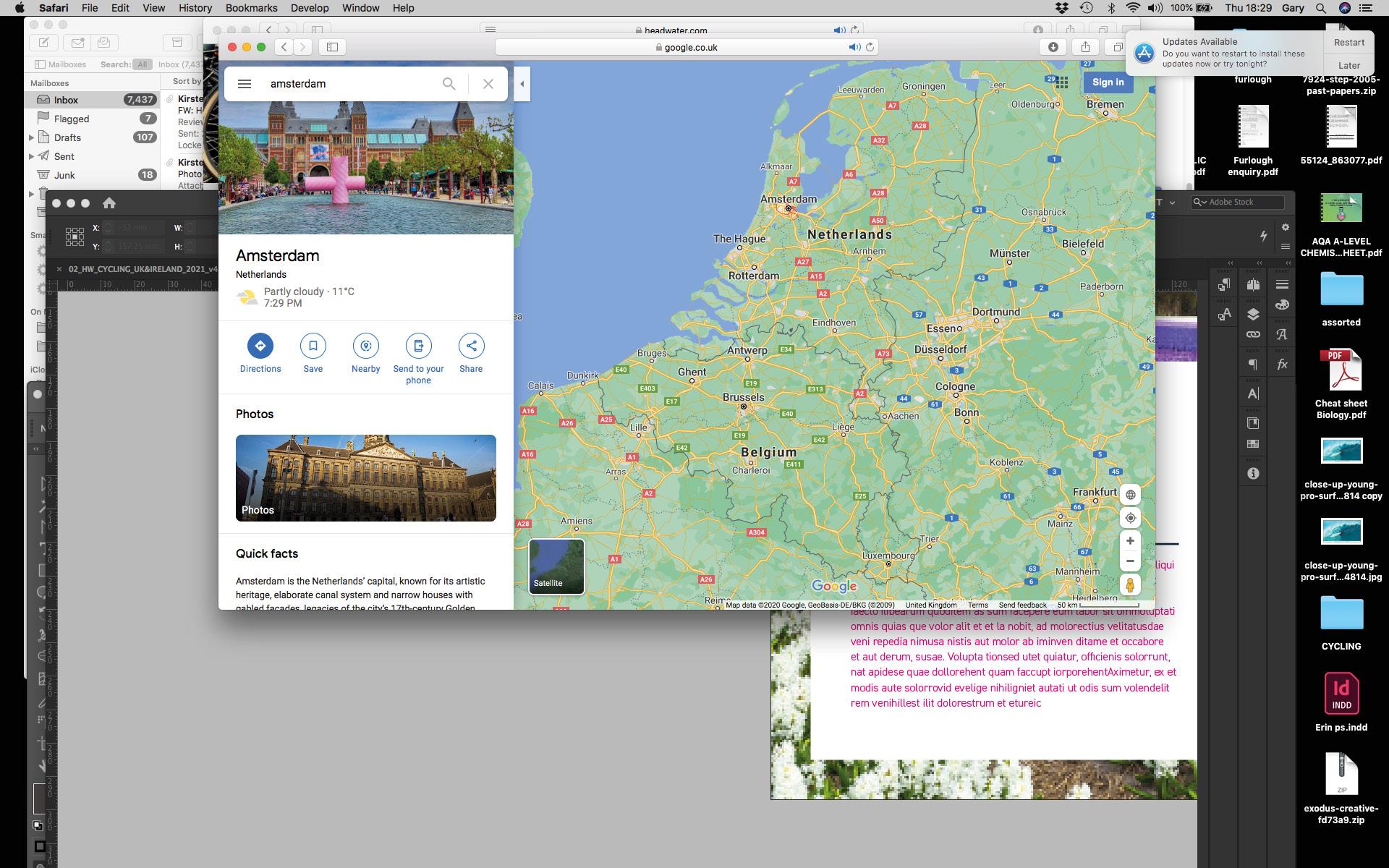Click the google.co.uk address bar

tap(687, 47)
